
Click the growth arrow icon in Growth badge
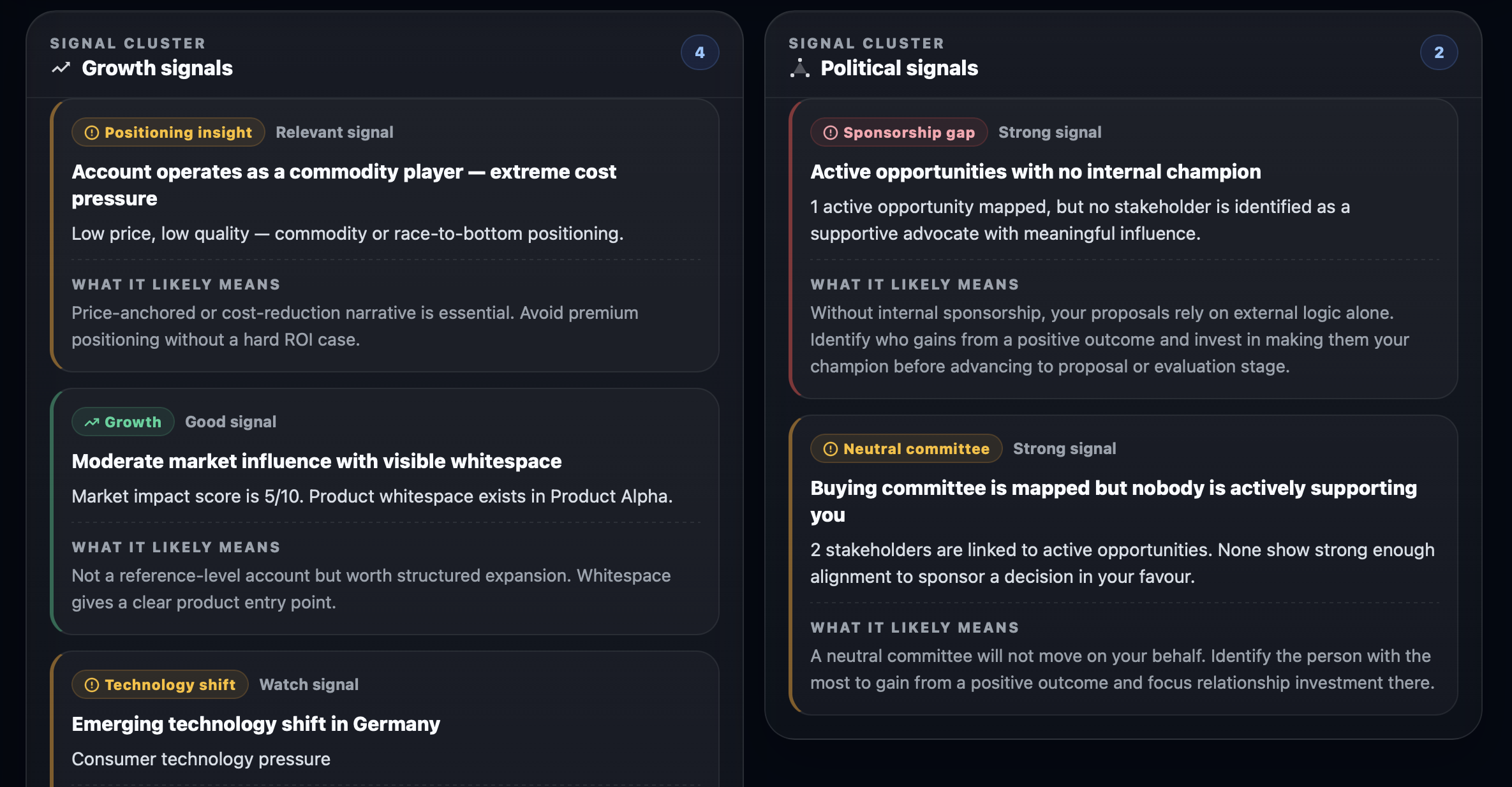[x=92, y=422]
